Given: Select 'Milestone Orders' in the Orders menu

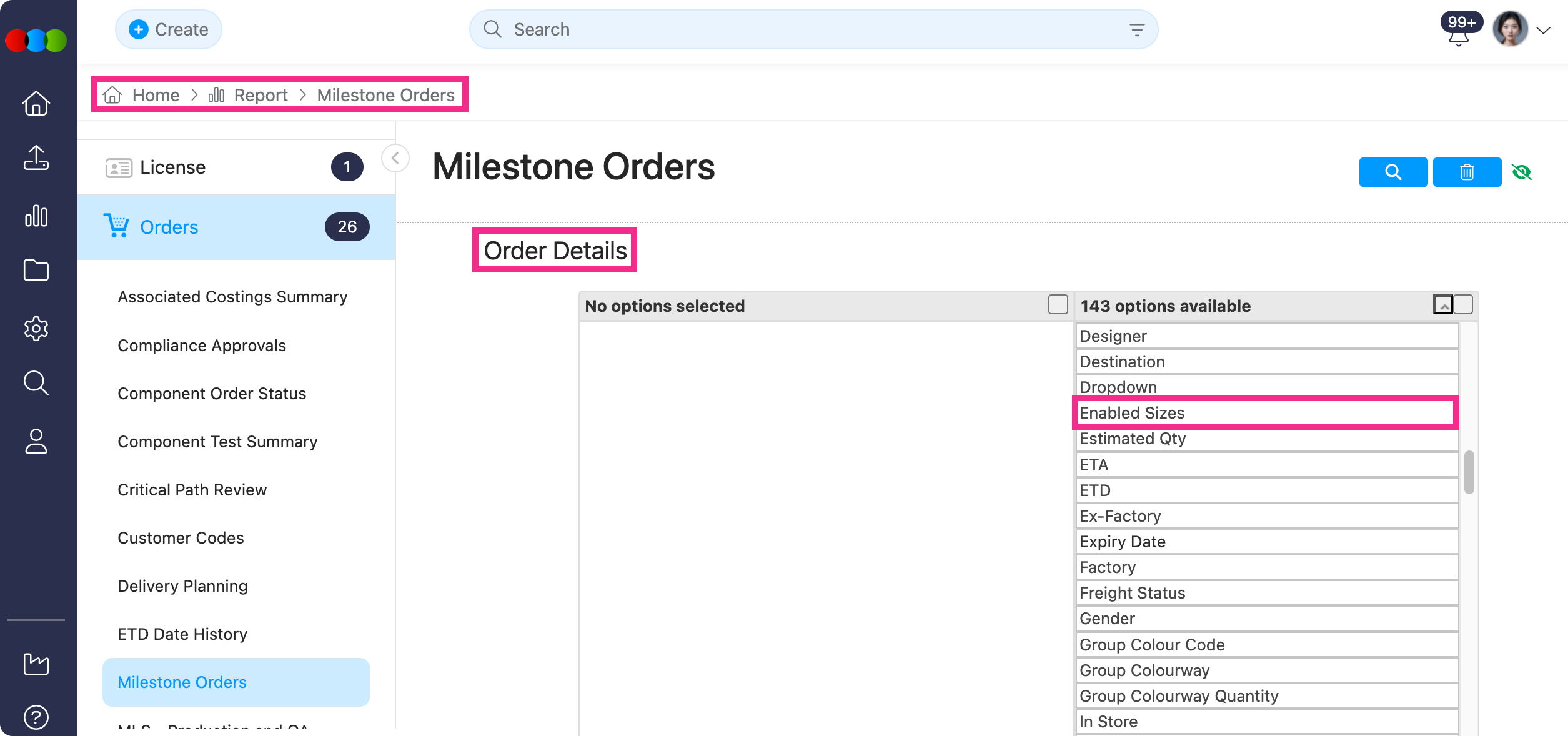Looking at the screenshot, I should pyautogui.click(x=182, y=682).
